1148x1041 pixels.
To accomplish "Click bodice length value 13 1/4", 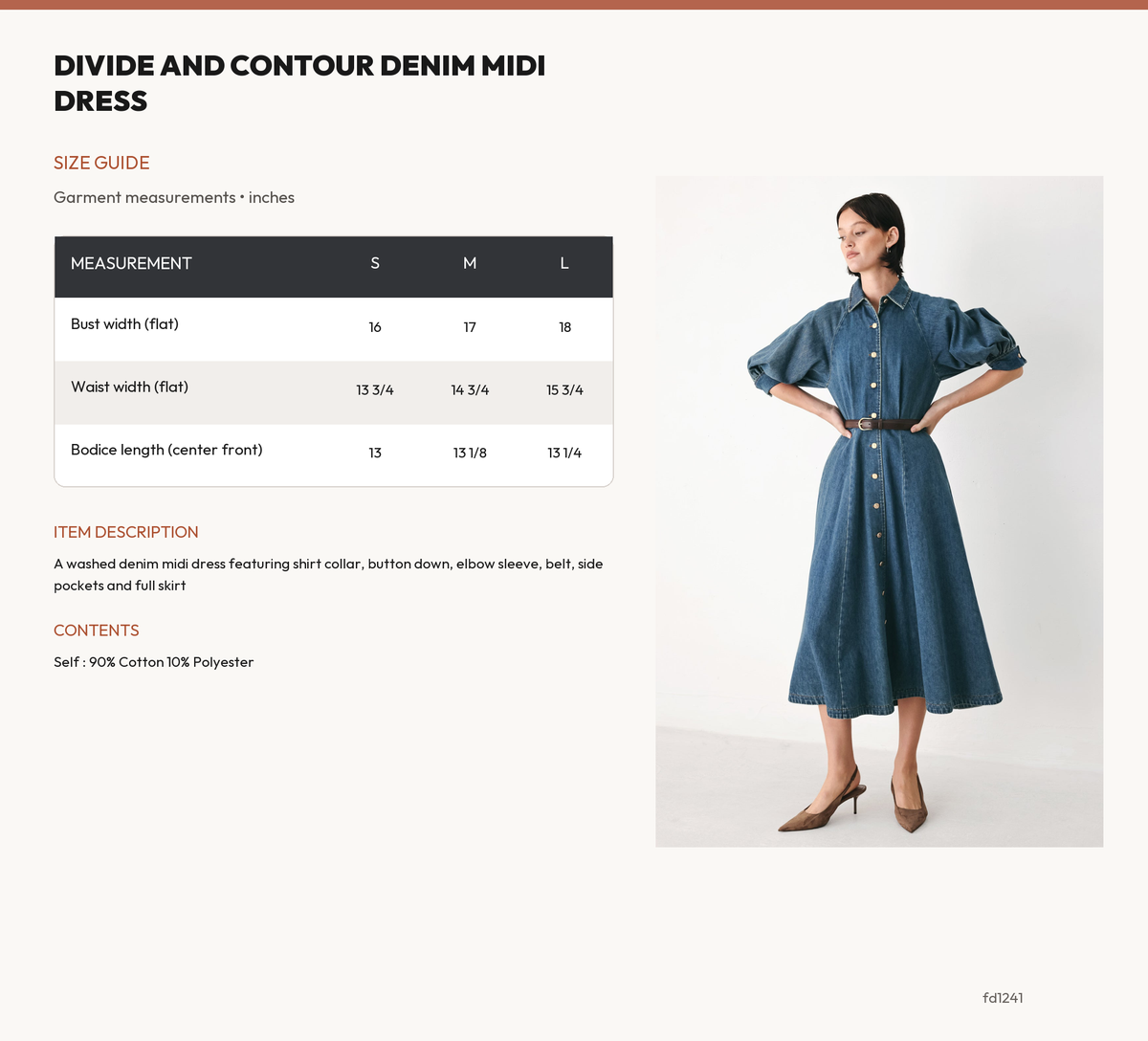I will (564, 453).
